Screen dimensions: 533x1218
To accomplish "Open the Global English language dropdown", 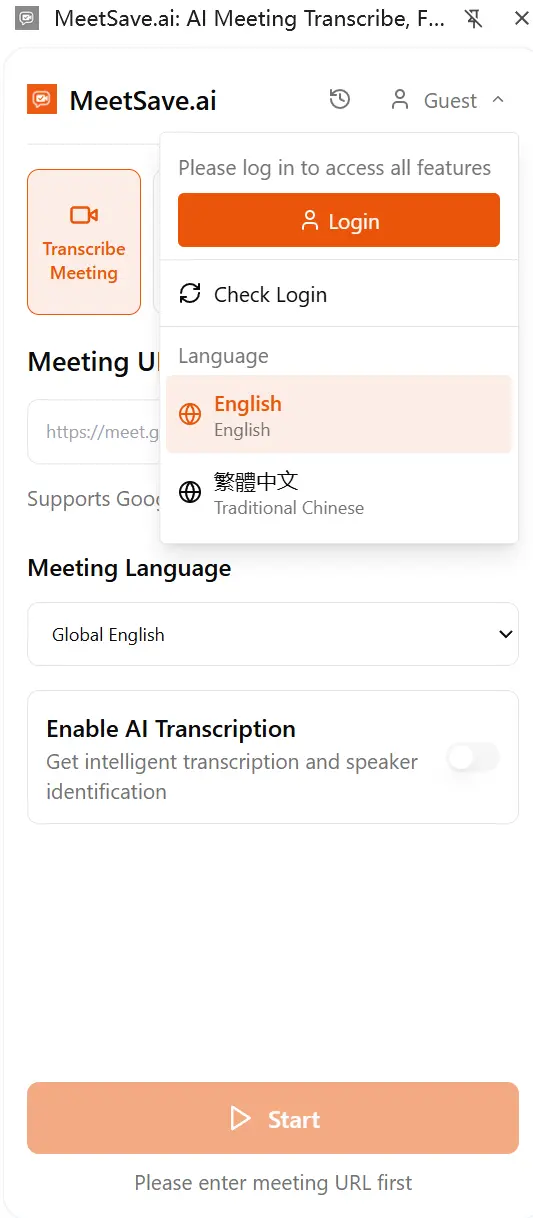I will point(273,634).
